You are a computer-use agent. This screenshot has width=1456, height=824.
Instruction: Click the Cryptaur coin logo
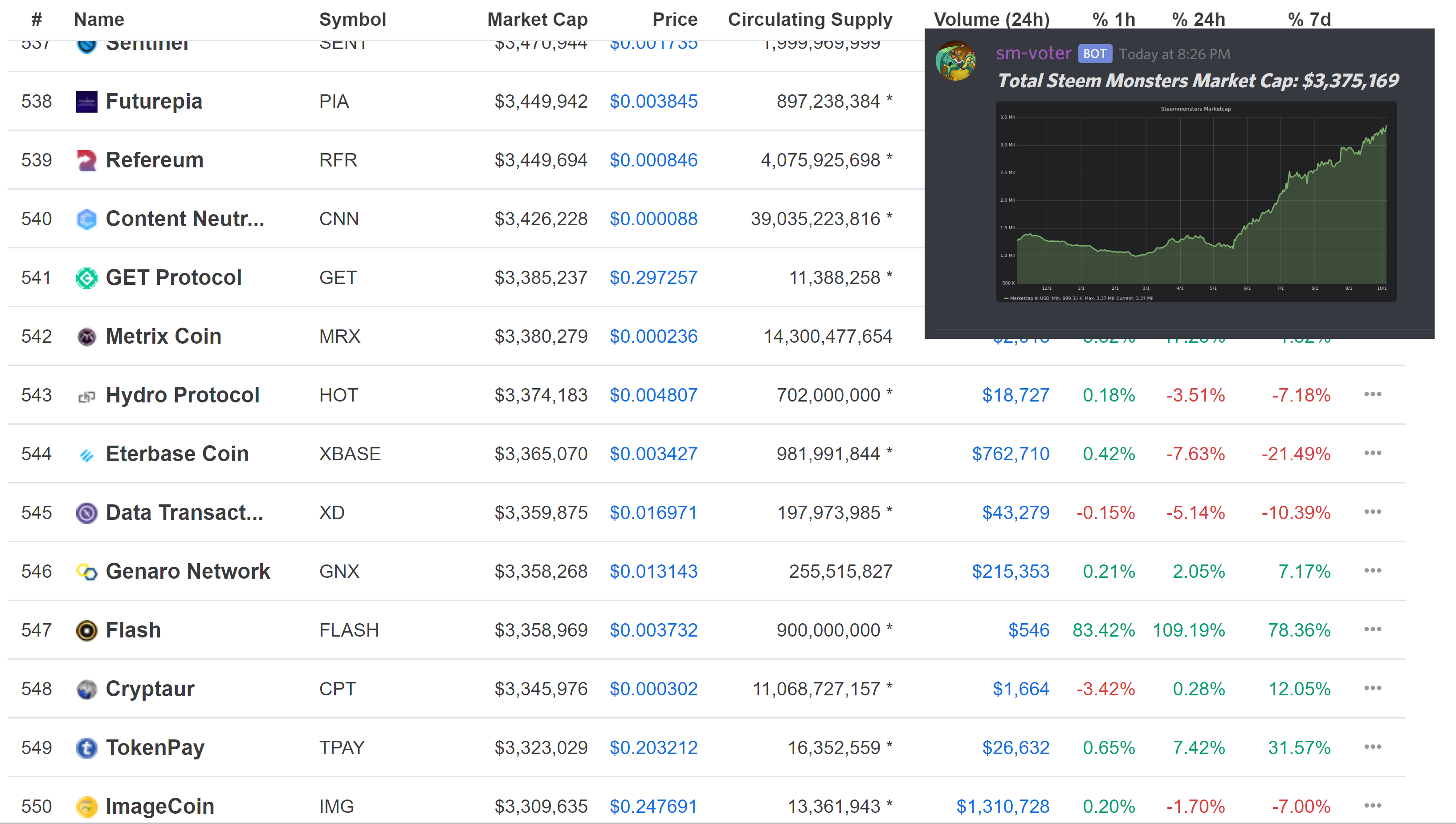tap(86, 689)
